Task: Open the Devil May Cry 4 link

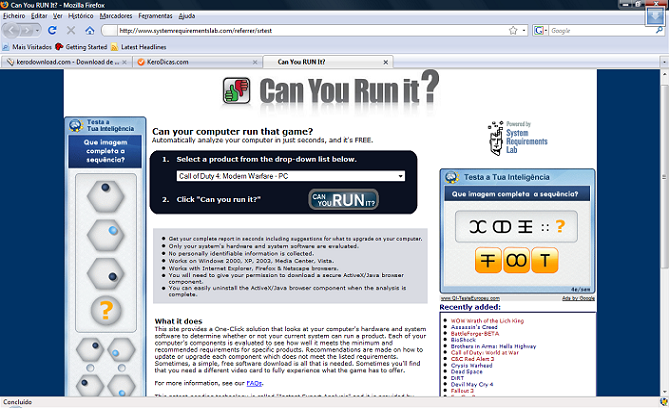Action: [472, 385]
